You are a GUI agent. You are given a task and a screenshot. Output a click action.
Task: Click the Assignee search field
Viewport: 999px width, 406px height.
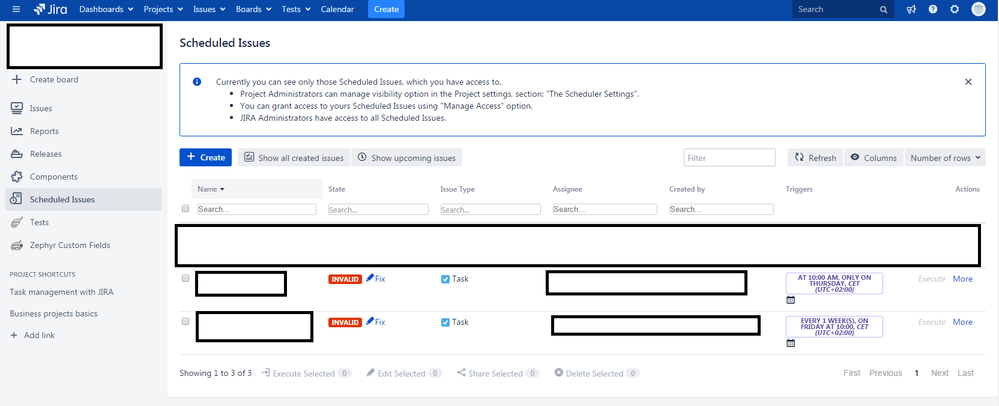pos(605,209)
